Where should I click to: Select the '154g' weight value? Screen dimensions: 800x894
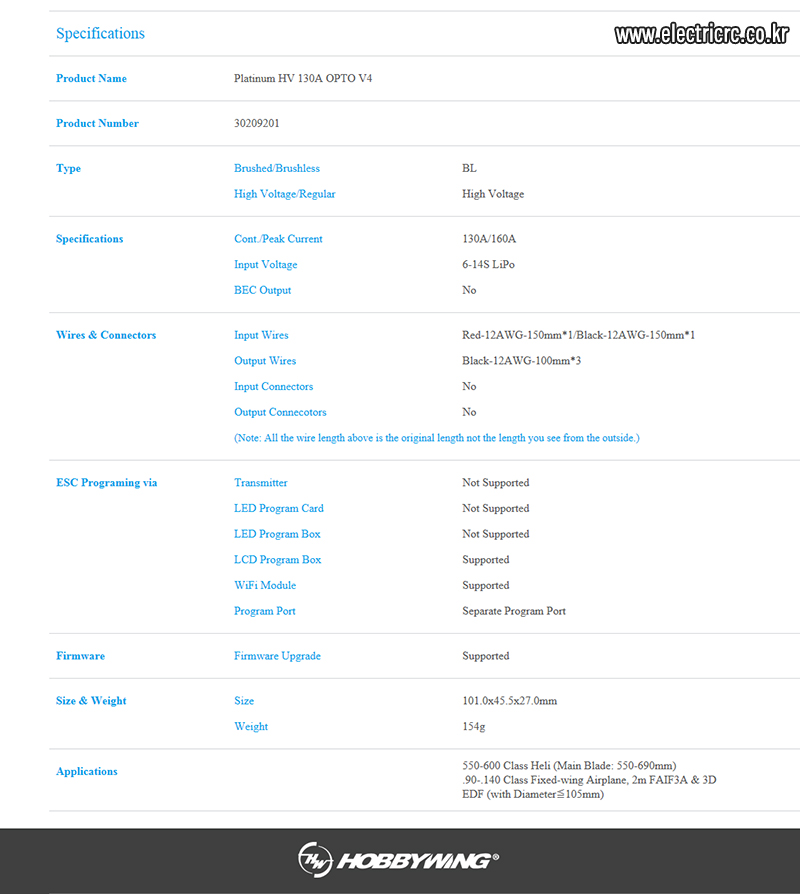coord(473,727)
